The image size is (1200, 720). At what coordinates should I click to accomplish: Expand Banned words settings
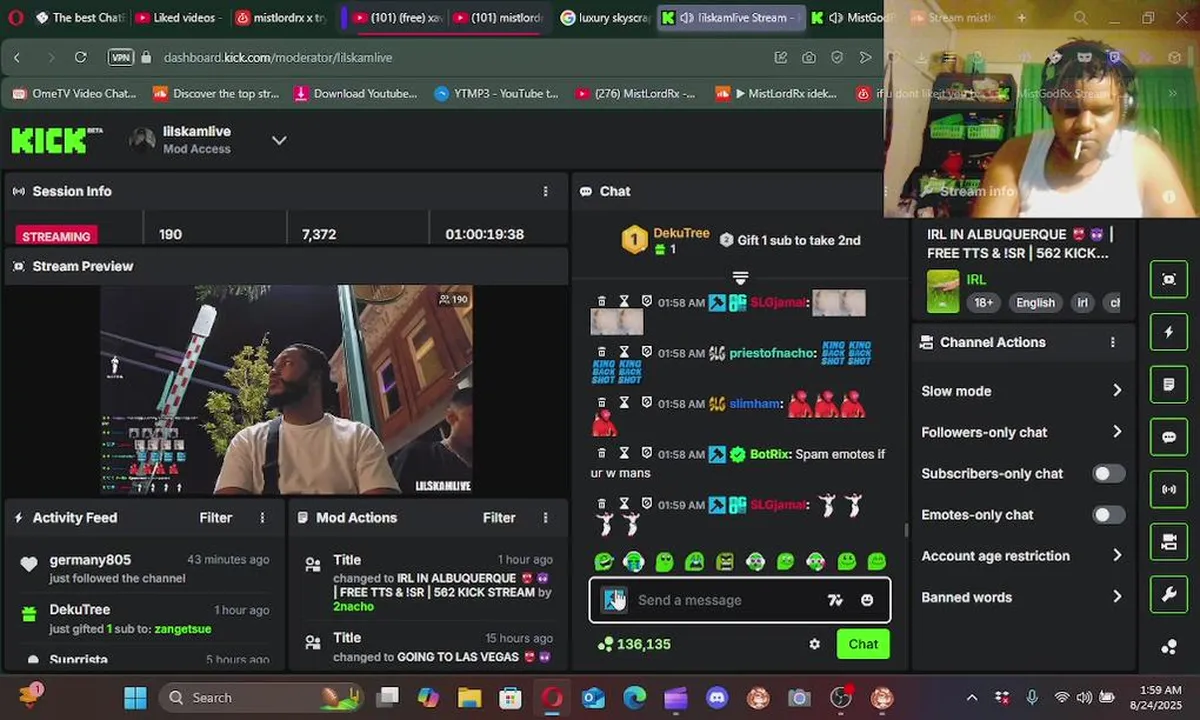[x=1022, y=597]
